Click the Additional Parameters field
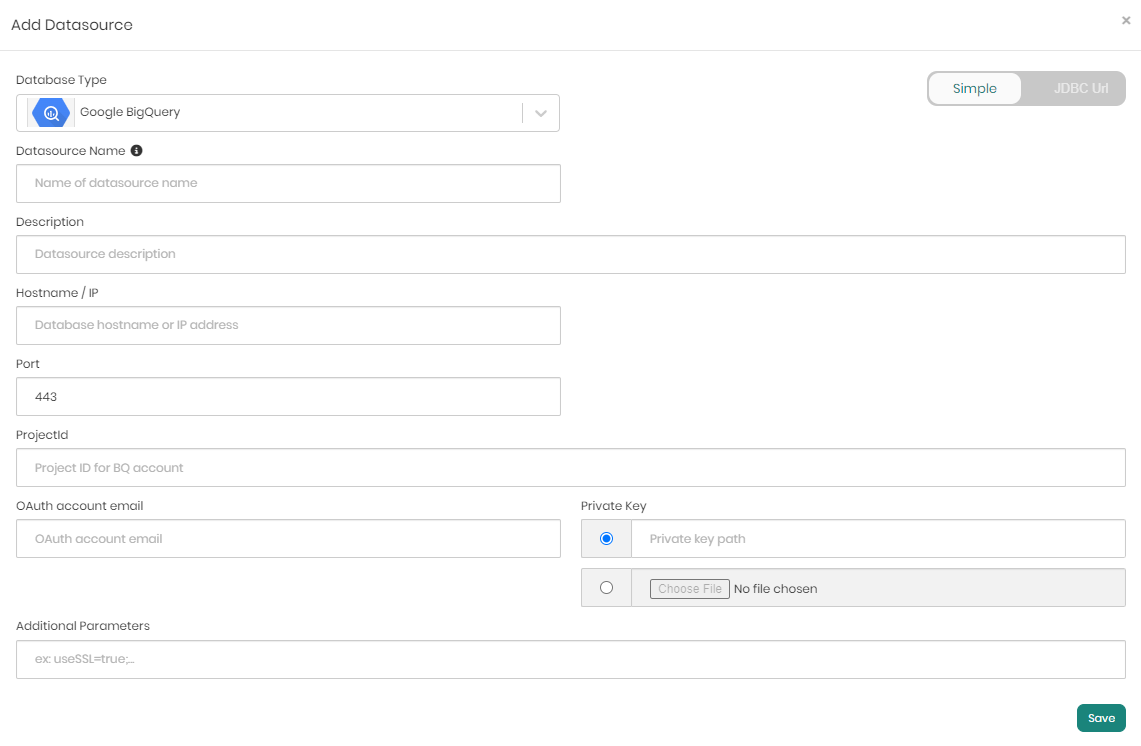The image size is (1141, 746). pos(570,659)
